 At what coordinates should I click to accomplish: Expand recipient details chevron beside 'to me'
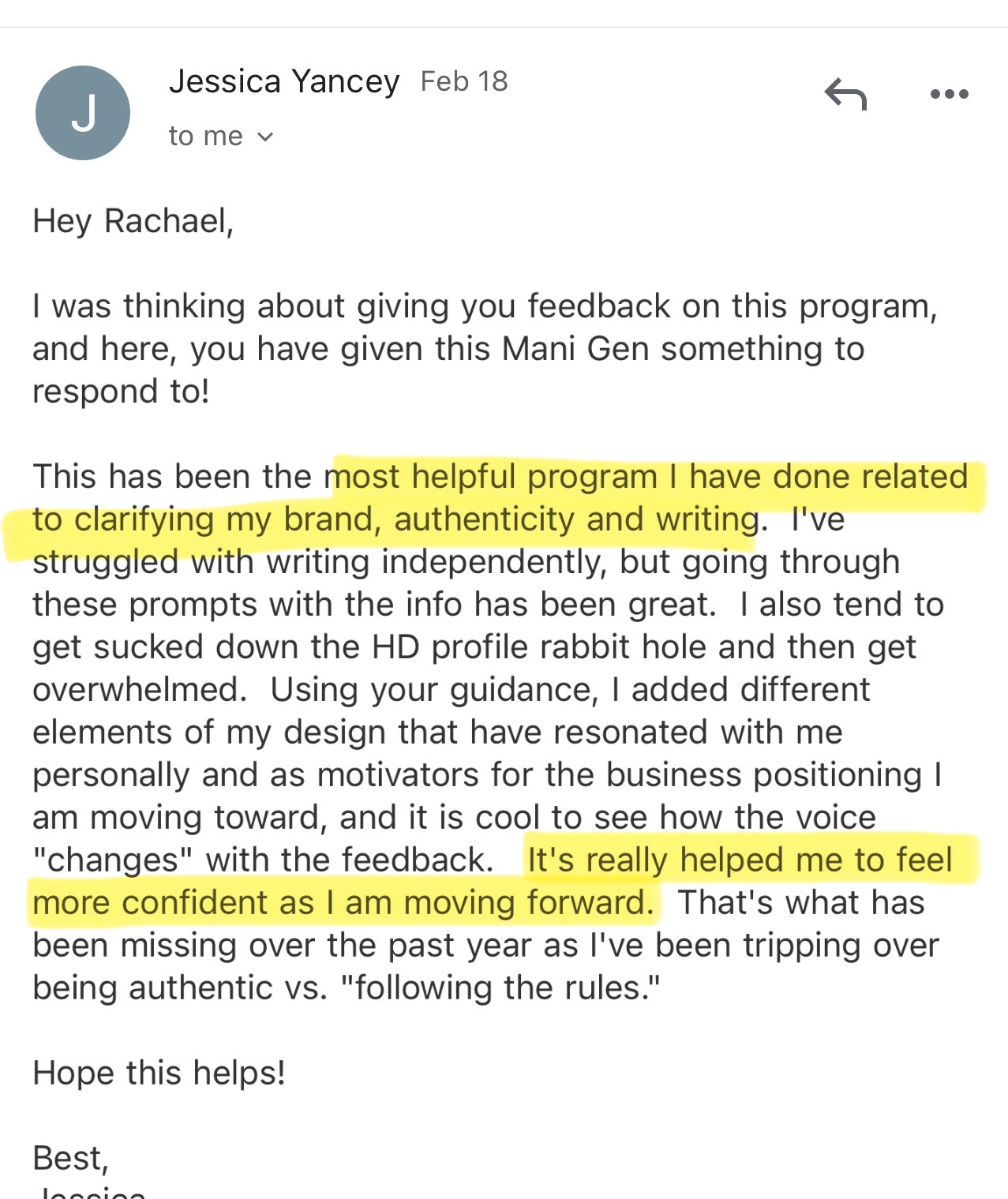tap(265, 137)
